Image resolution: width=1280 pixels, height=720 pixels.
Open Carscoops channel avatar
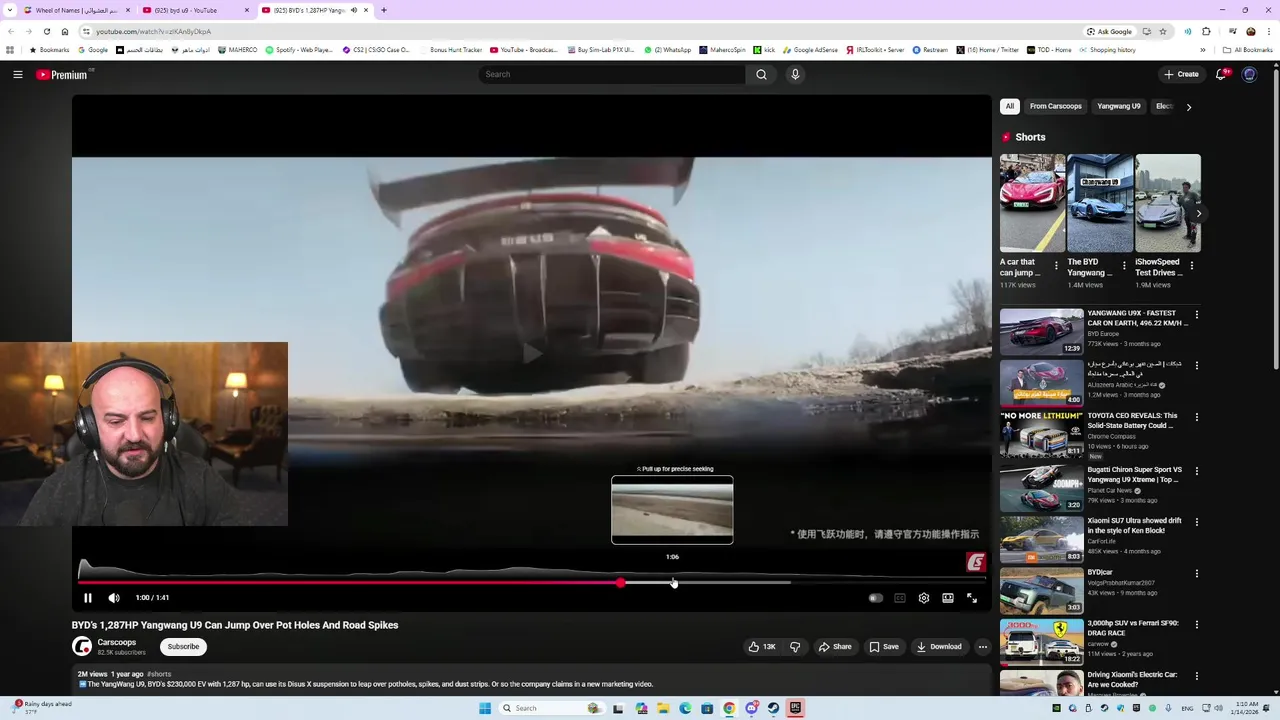point(82,647)
